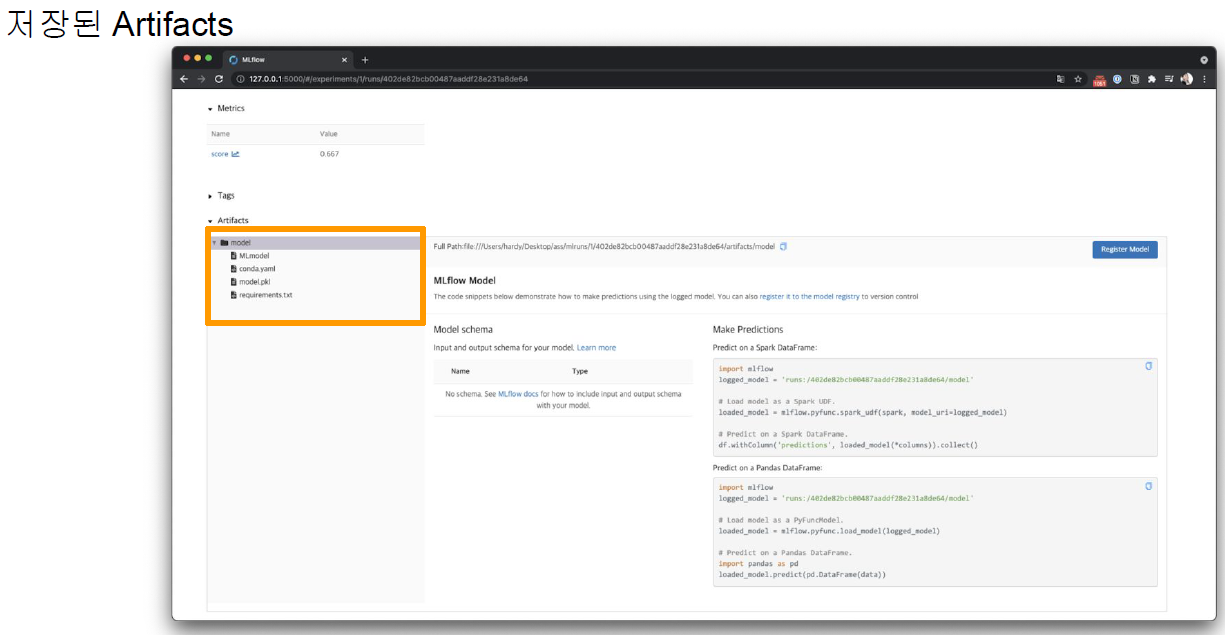Open the tab search dropdown in title bar

(x=1204, y=59)
